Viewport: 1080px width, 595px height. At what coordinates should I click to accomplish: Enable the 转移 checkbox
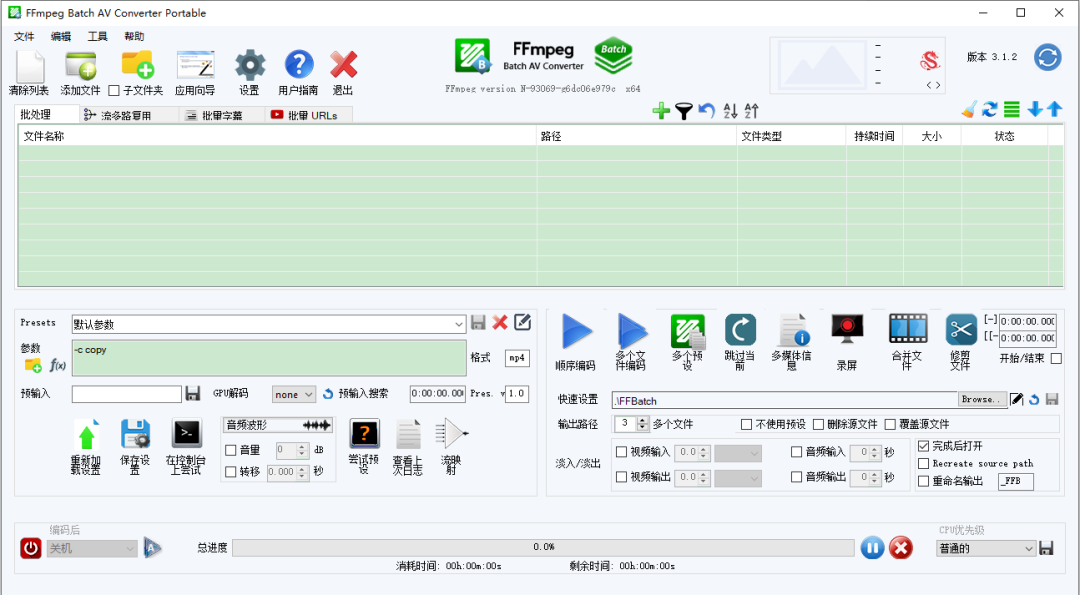pyautogui.click(x=231, y=472)
